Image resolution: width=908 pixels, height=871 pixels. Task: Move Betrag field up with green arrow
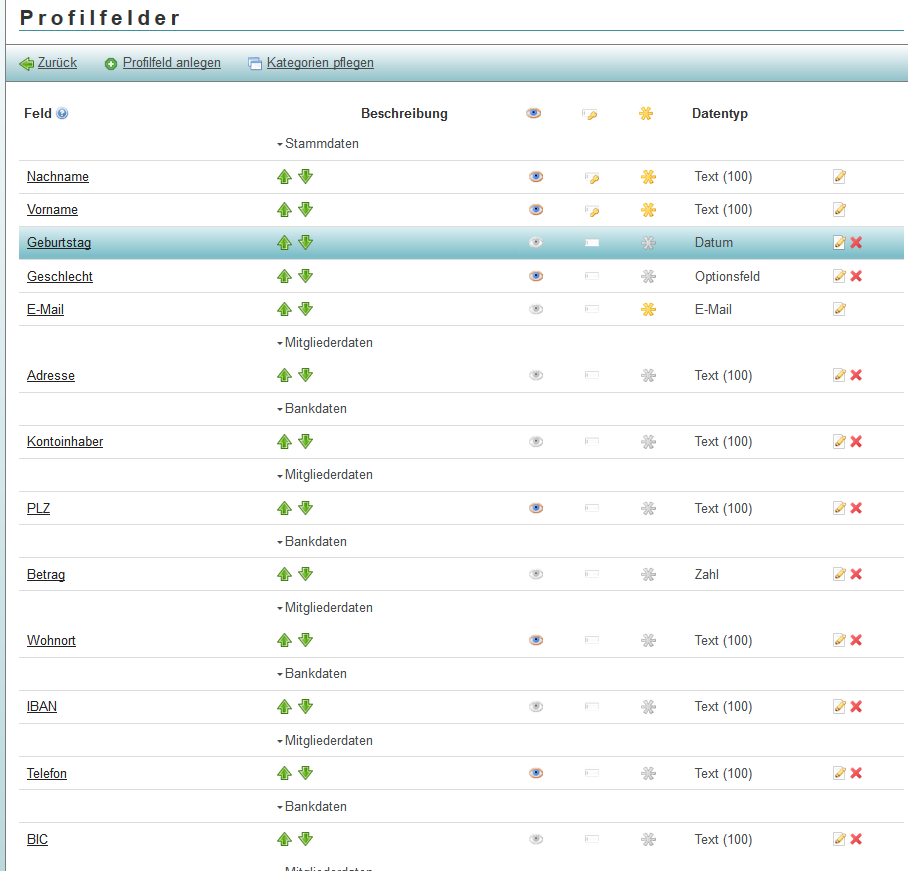pyautogui.click(x=284, y=574)
